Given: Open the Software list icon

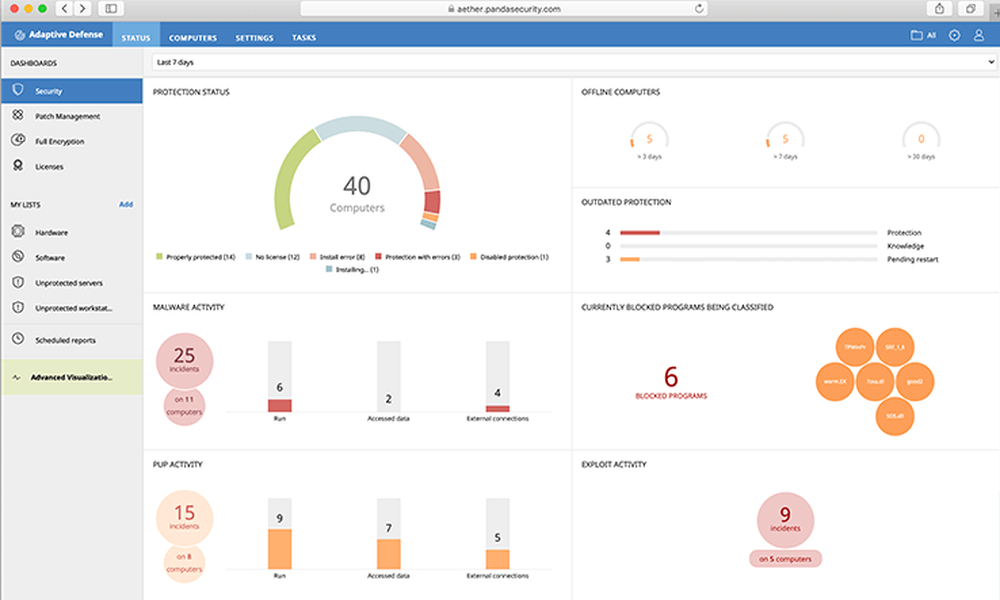Looking at the screenshot, I should click(x=18, y=256).
